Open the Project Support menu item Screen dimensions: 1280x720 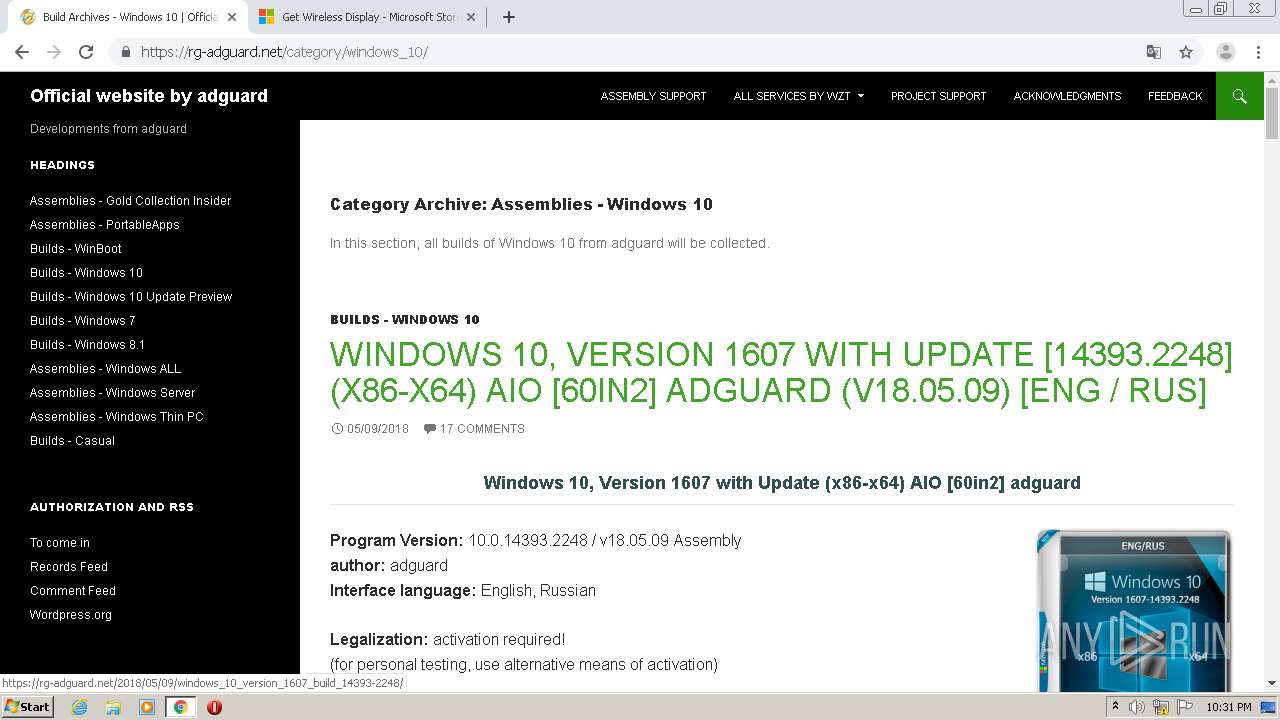(x=938, y=96)
